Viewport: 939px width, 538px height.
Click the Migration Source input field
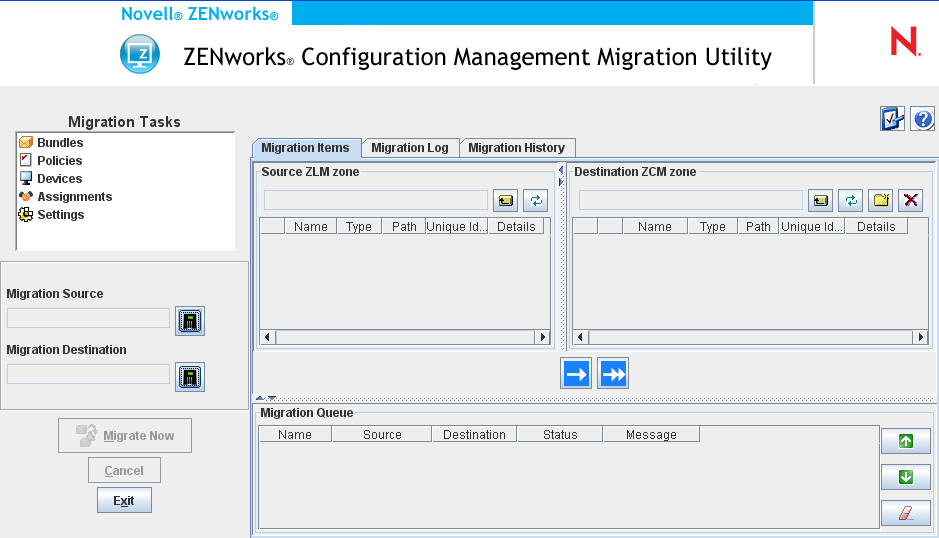click(x=89, y=318)
